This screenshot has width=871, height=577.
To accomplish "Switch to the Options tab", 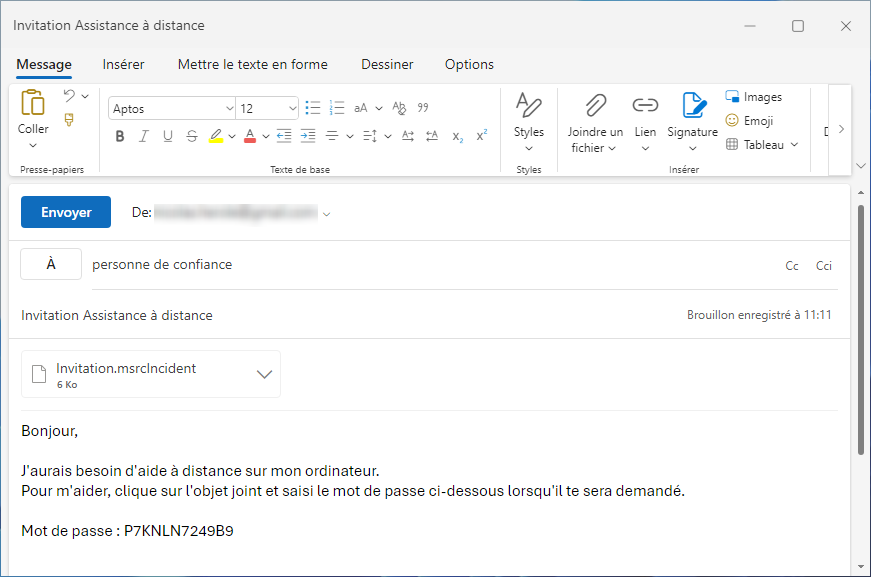I will 469,64.
